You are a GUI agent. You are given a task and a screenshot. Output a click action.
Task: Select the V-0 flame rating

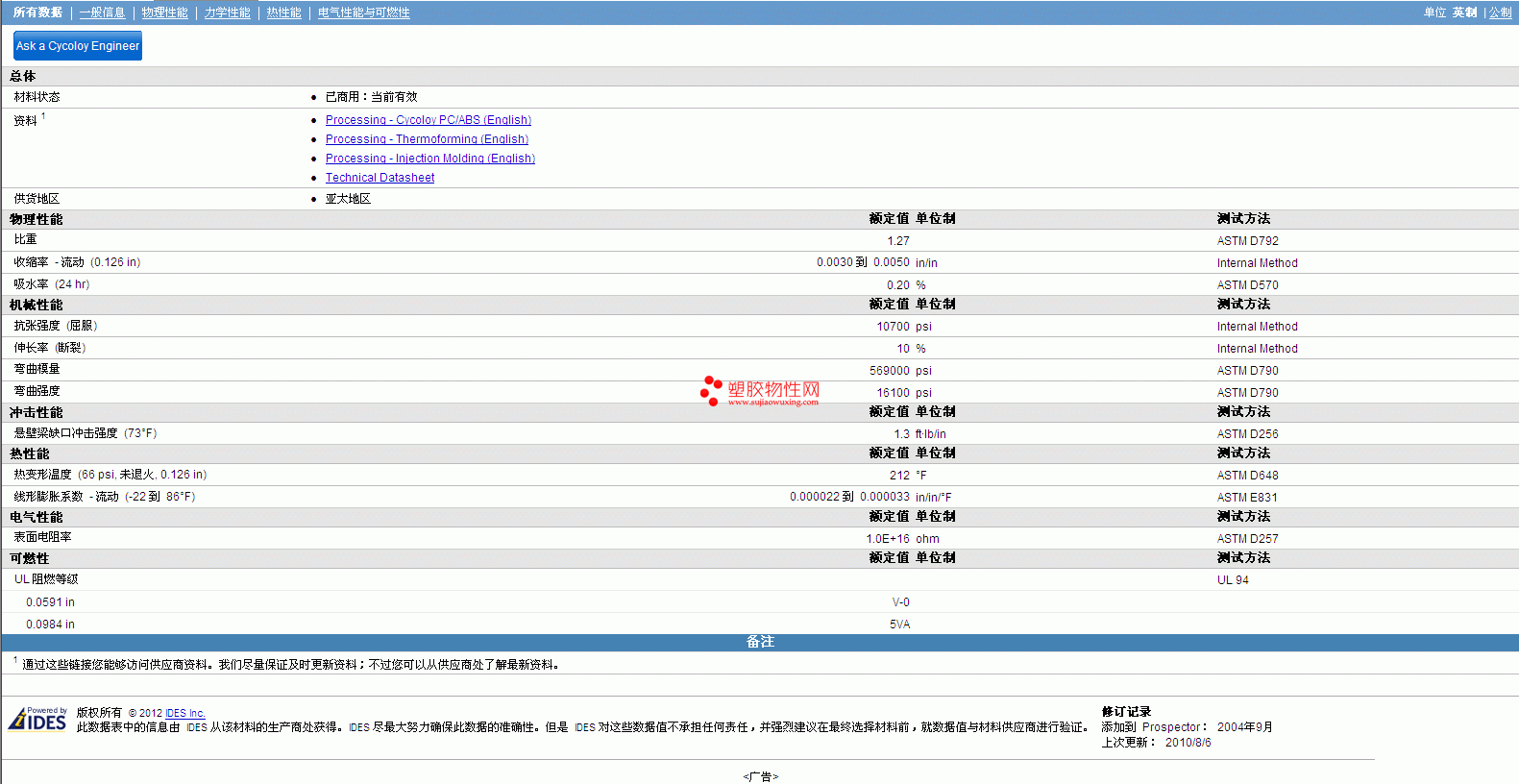(x=900, y=602)
